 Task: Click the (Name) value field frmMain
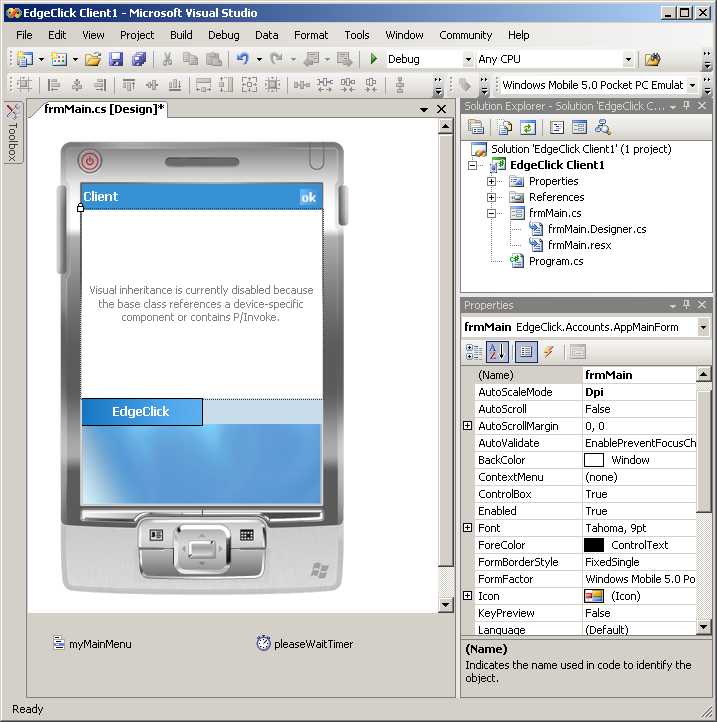click(x=639, y=375)
